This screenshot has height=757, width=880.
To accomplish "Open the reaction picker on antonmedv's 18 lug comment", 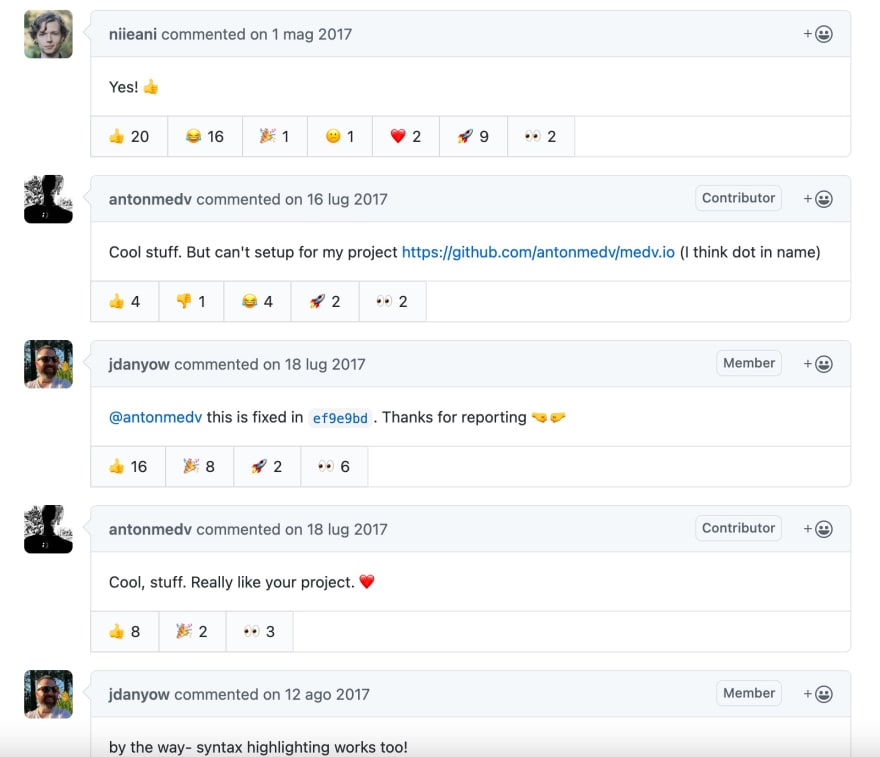I will click(x=818, y=529).
